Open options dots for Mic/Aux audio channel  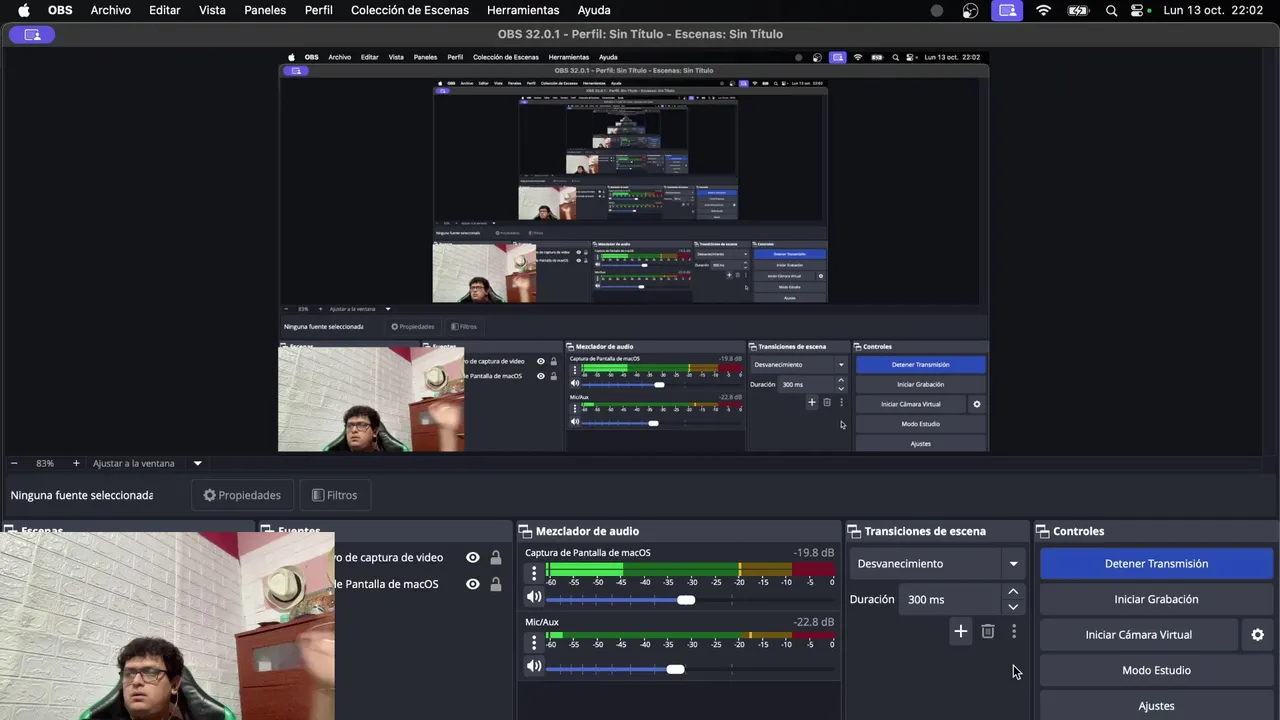pos(534,642)
